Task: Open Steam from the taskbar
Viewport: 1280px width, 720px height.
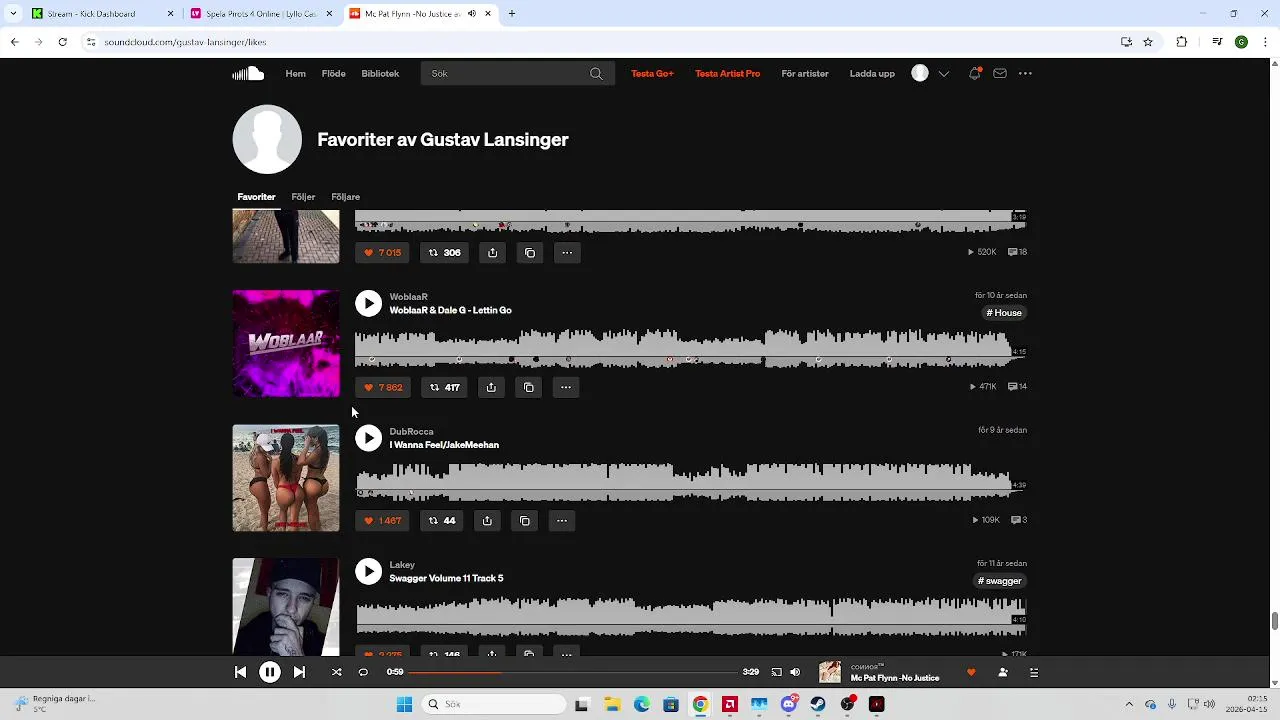Action: point(818,704)
